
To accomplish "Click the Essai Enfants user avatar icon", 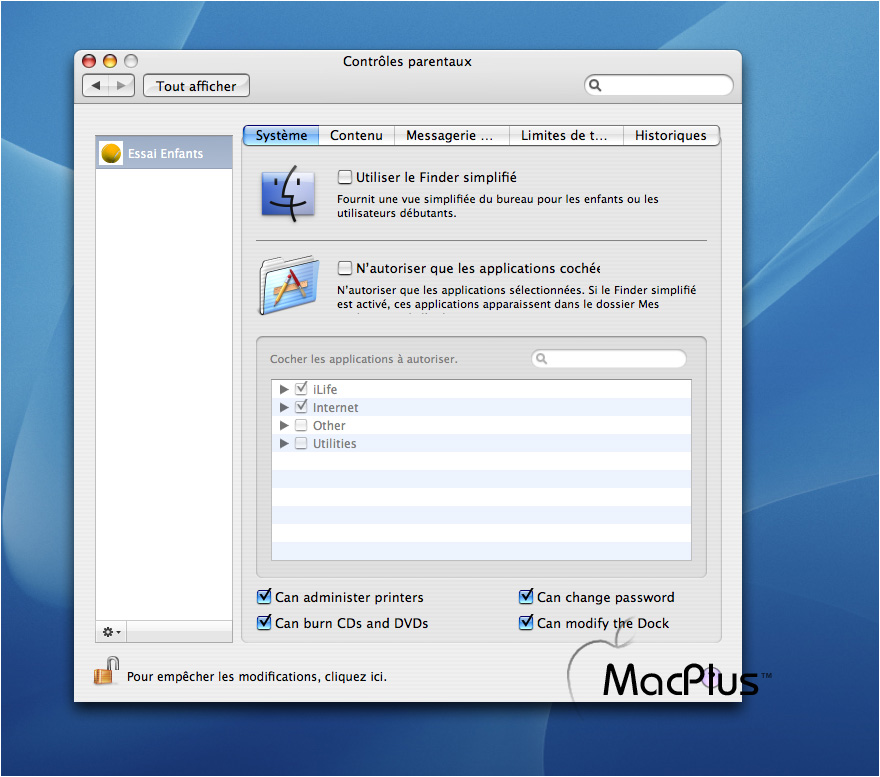I will [113, 153].
